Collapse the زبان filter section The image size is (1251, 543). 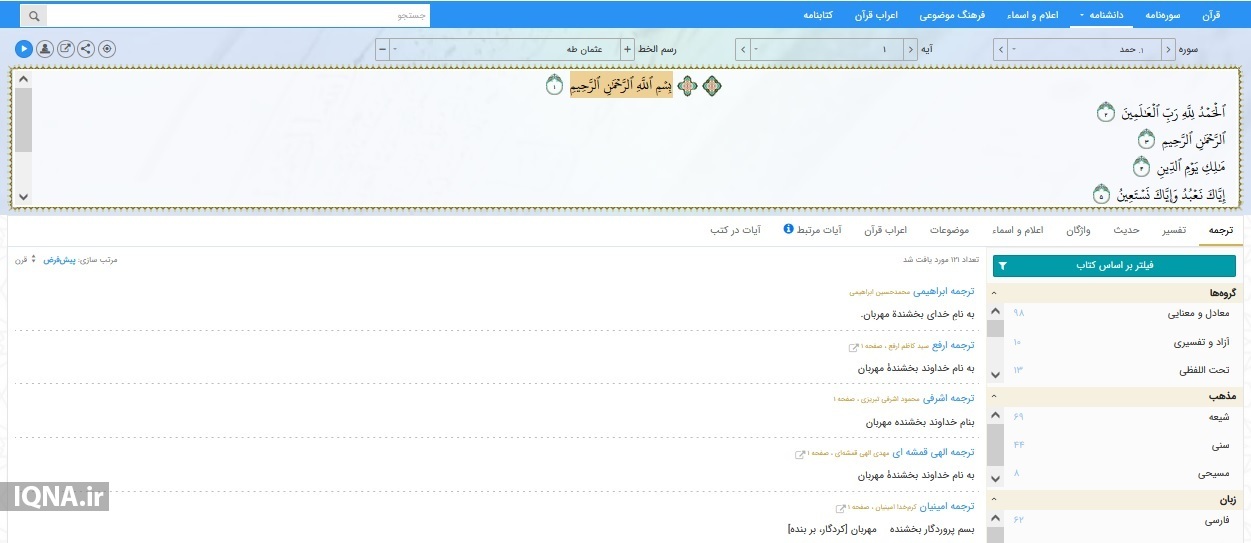click(995, 499)
